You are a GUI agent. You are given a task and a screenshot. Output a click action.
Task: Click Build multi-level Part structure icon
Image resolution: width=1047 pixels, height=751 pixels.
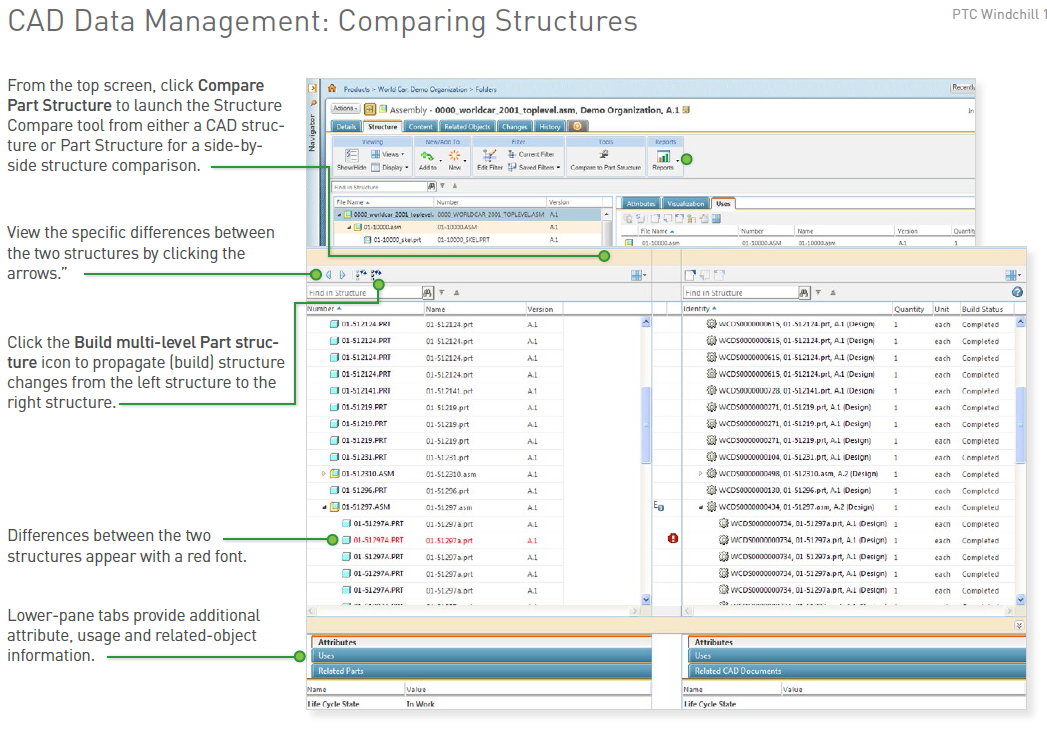coord(376,274)
